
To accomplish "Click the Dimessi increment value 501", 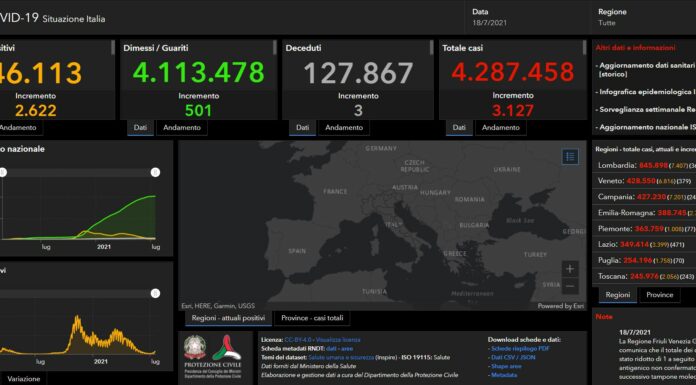I will tap(198, 111).
